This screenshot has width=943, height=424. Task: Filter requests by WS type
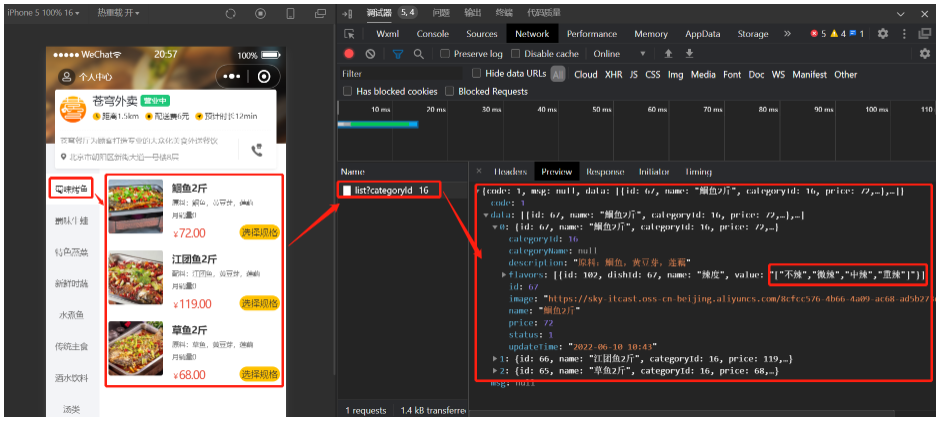778,75
